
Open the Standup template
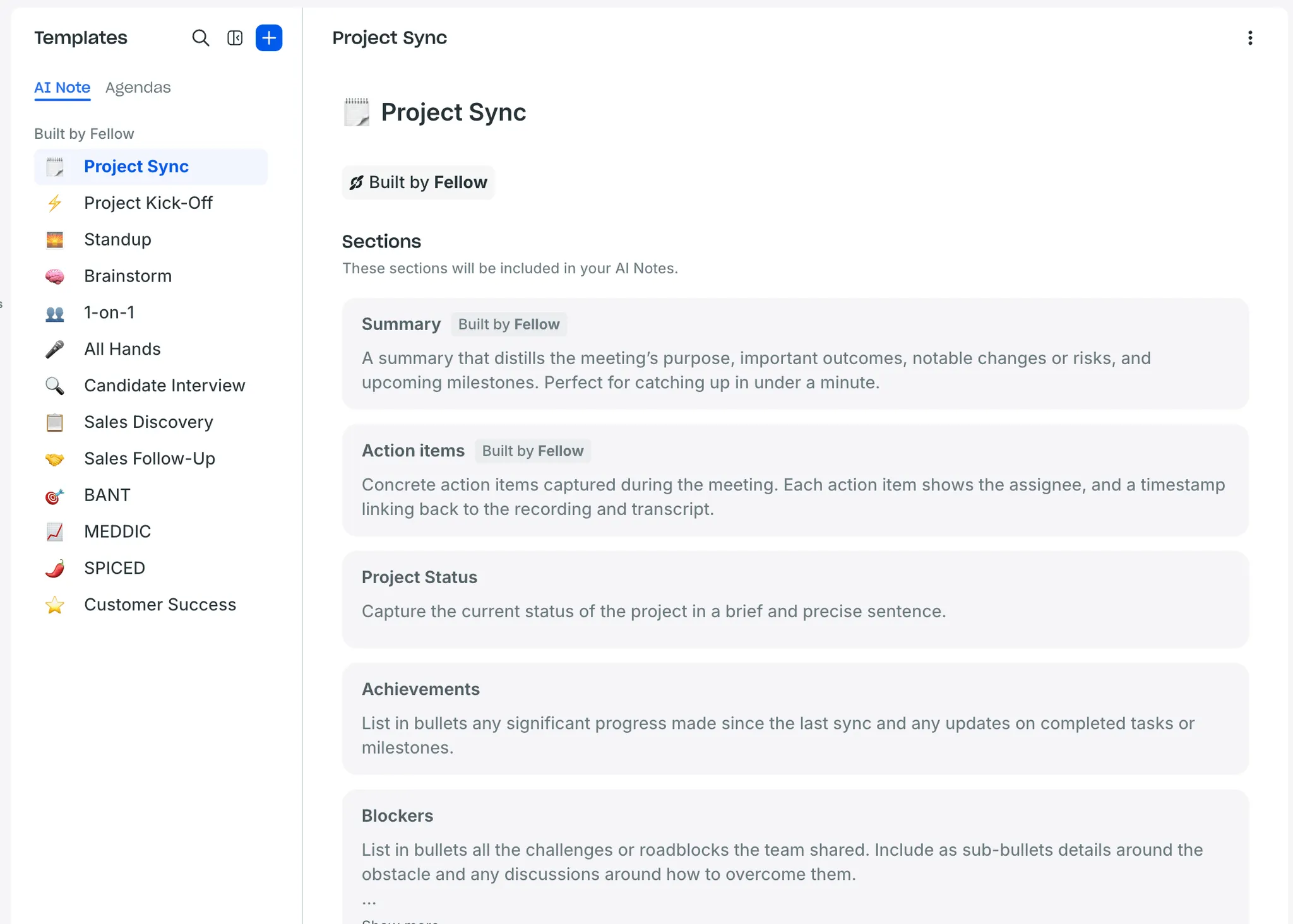pos(117,240)
